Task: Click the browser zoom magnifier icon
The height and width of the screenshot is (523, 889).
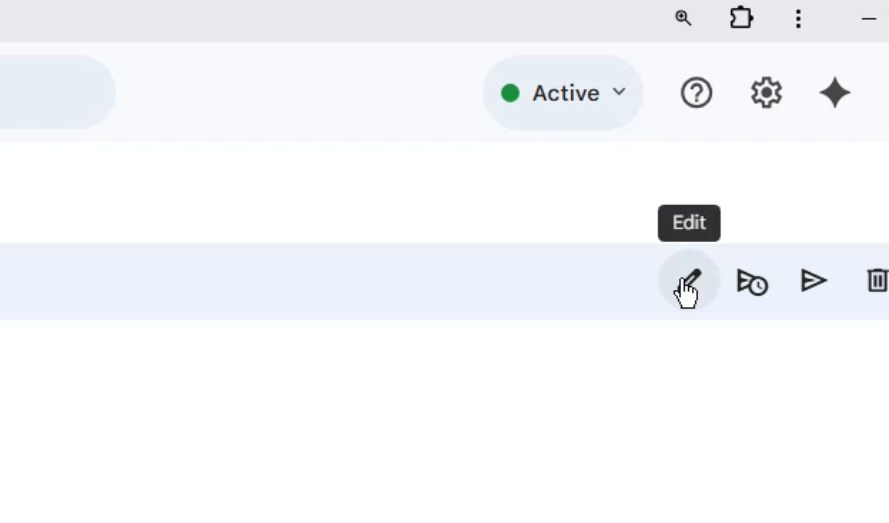Action: pos(683,18)
